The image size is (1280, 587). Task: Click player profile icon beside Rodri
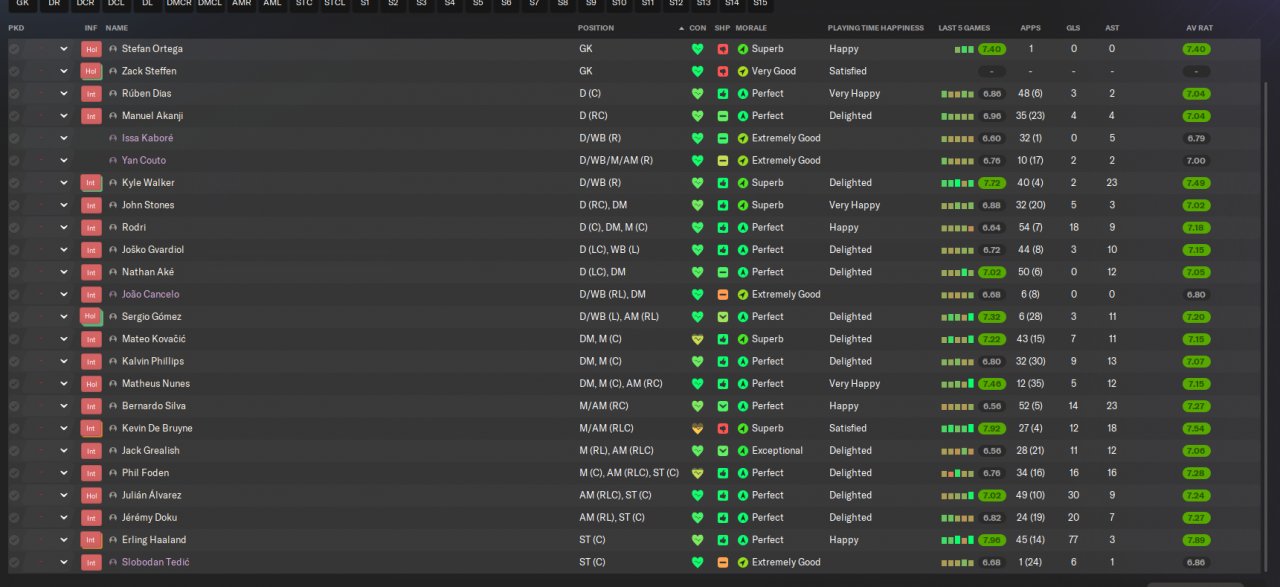(x=113, y=227)
